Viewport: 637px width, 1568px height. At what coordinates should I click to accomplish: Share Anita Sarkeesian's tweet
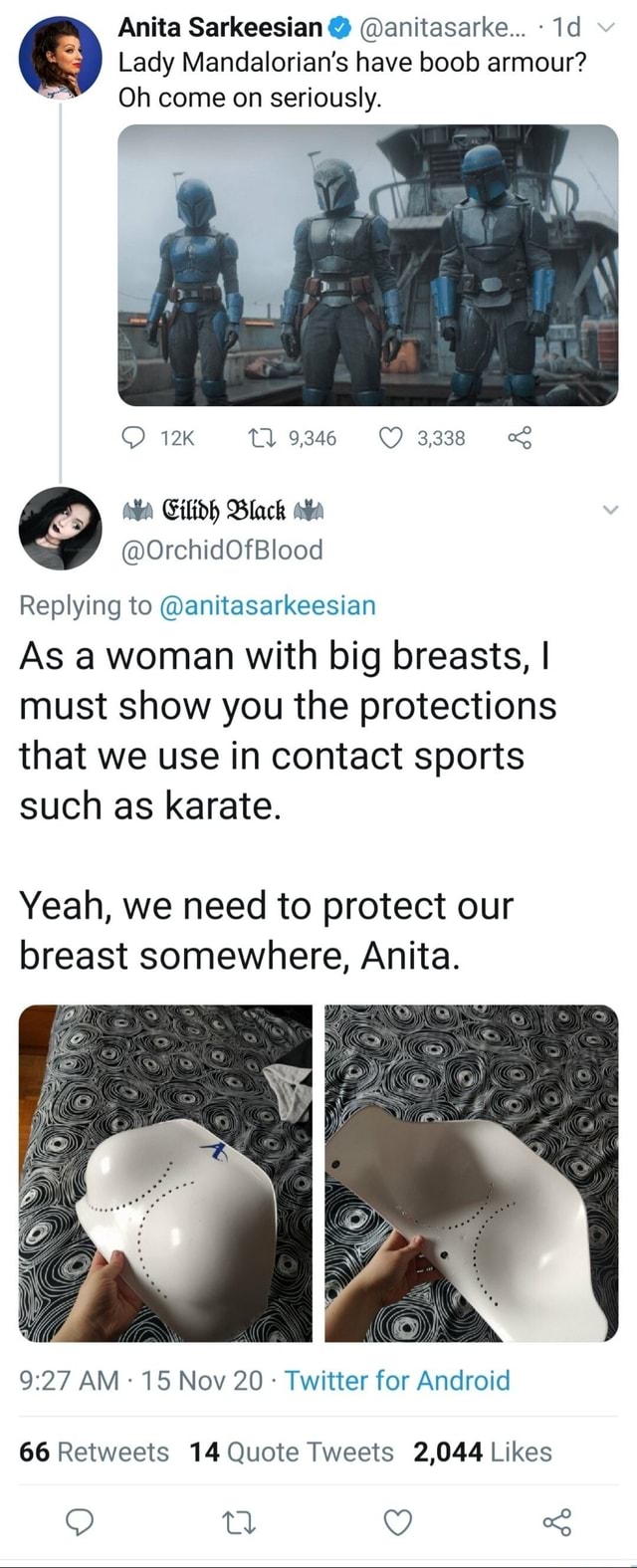[x=520, y=437]
